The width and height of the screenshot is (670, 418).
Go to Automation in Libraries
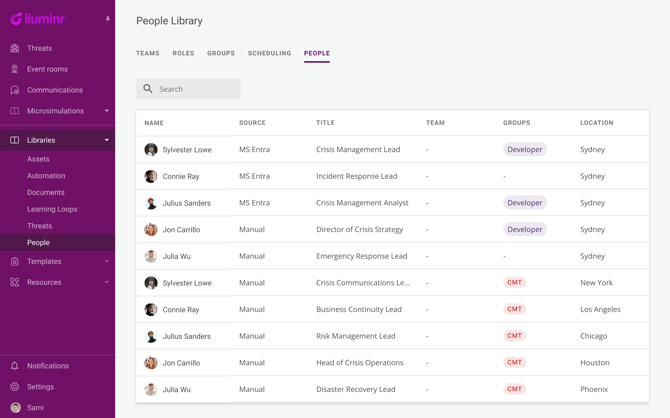click(x=46, y=176)
